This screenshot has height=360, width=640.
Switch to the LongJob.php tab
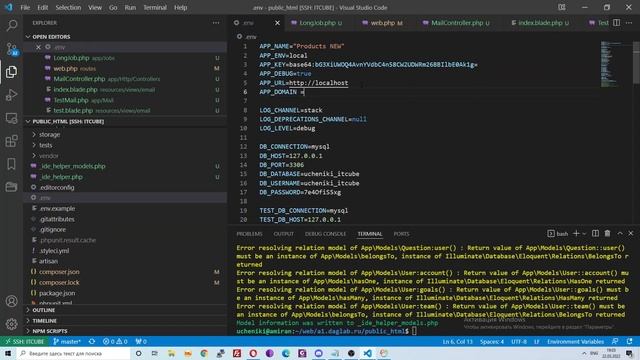click(x=317, y=23)
